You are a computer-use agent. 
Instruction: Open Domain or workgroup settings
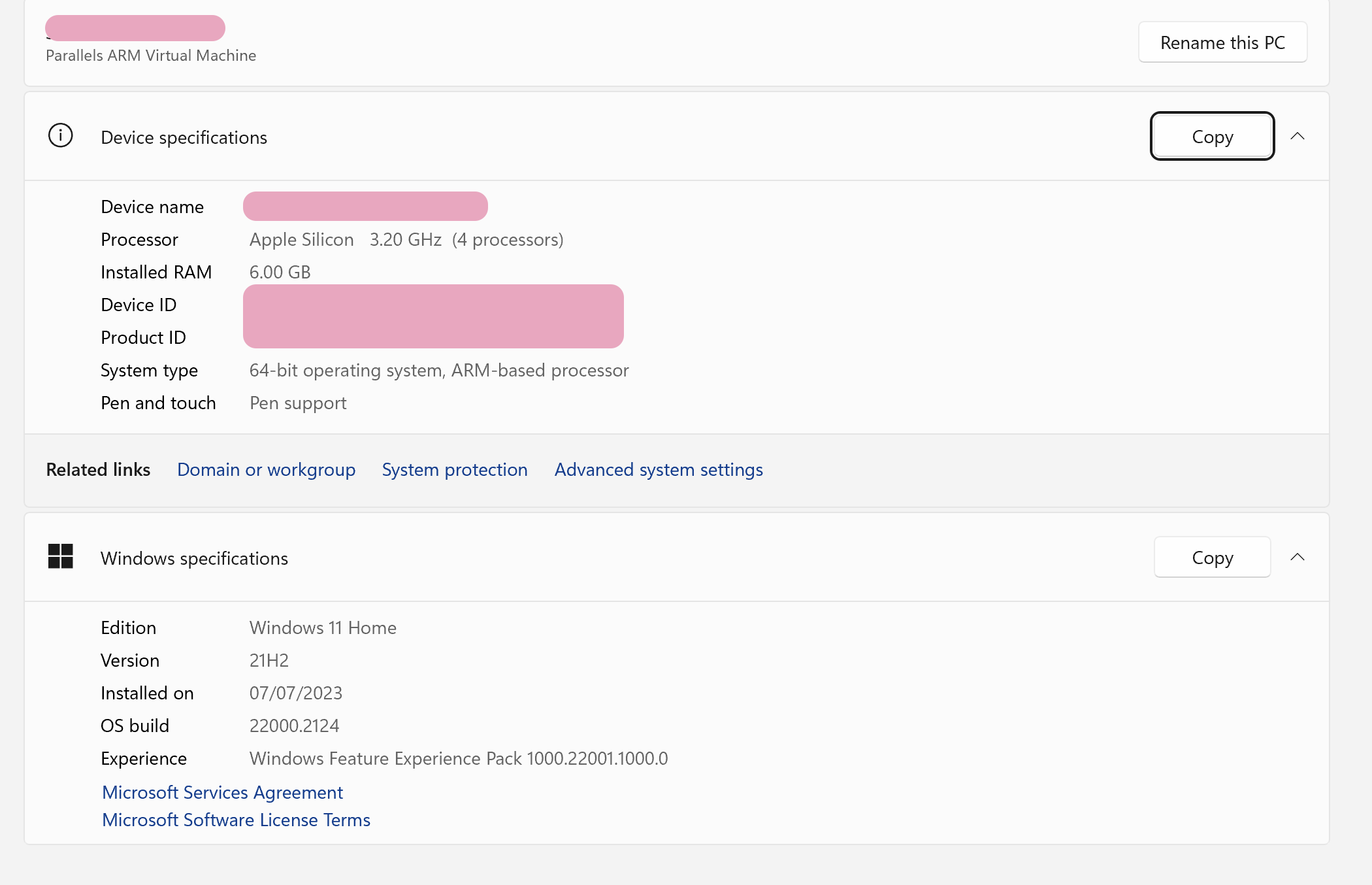[x=266, y=469]
